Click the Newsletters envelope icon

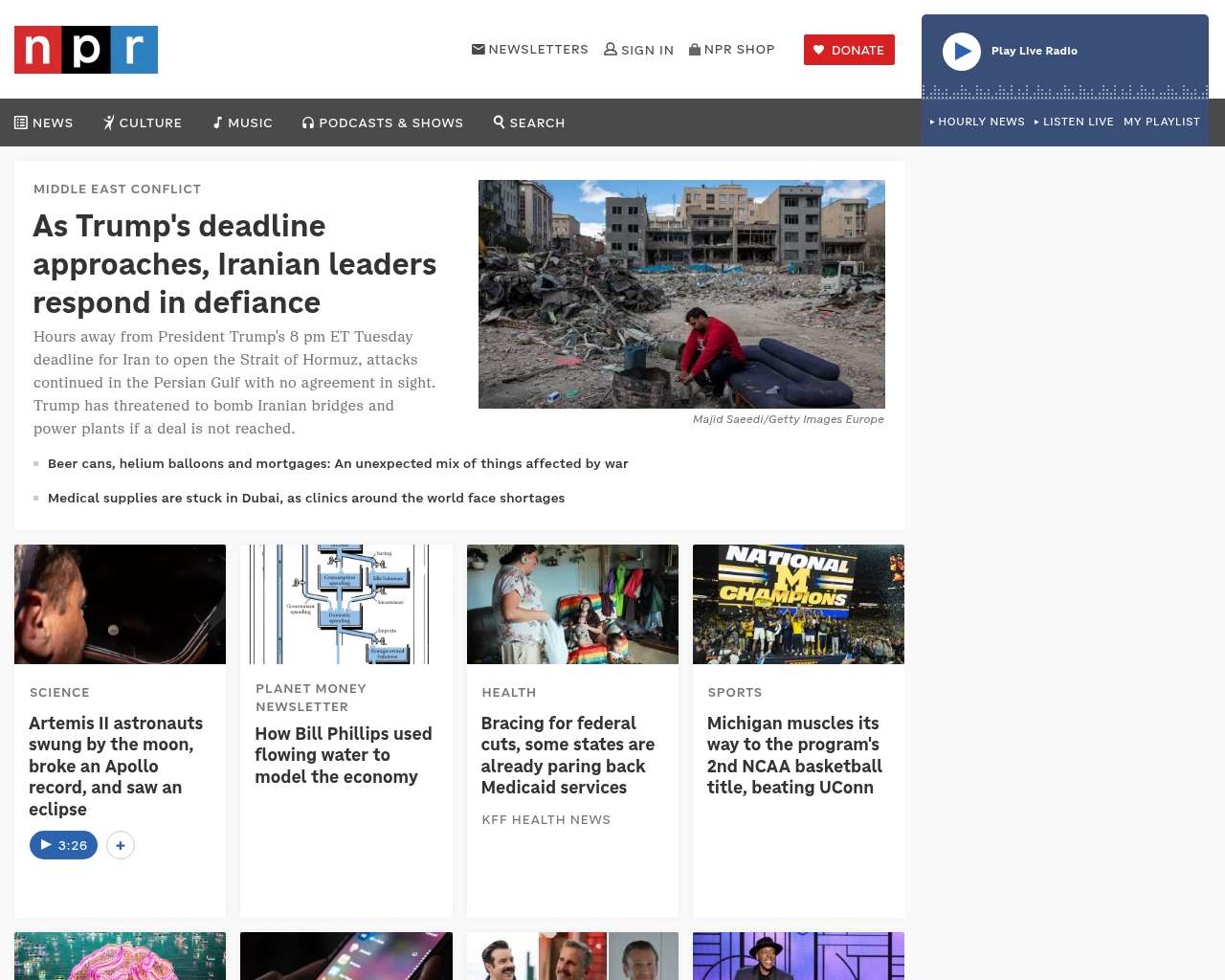click(479, 49)
